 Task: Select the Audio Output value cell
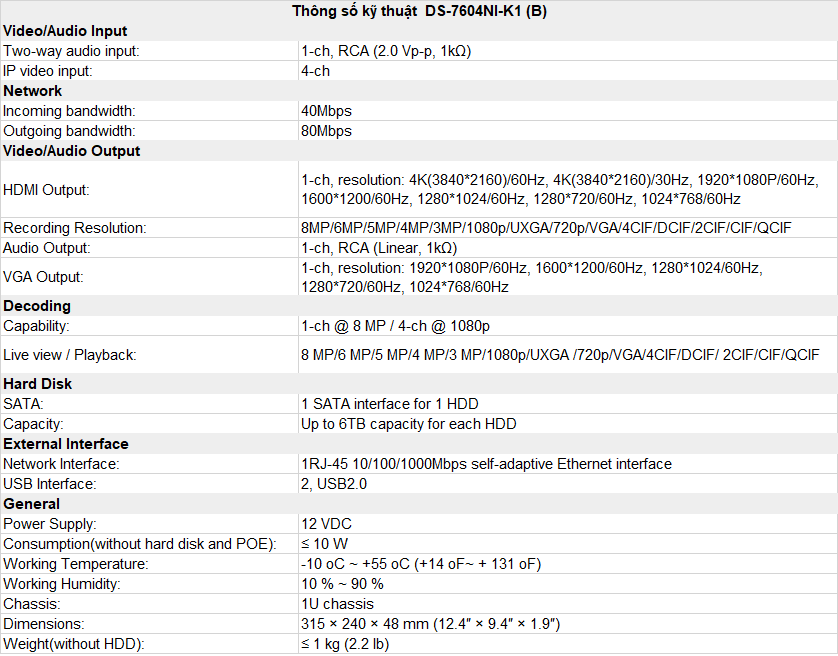pos(379,248)
